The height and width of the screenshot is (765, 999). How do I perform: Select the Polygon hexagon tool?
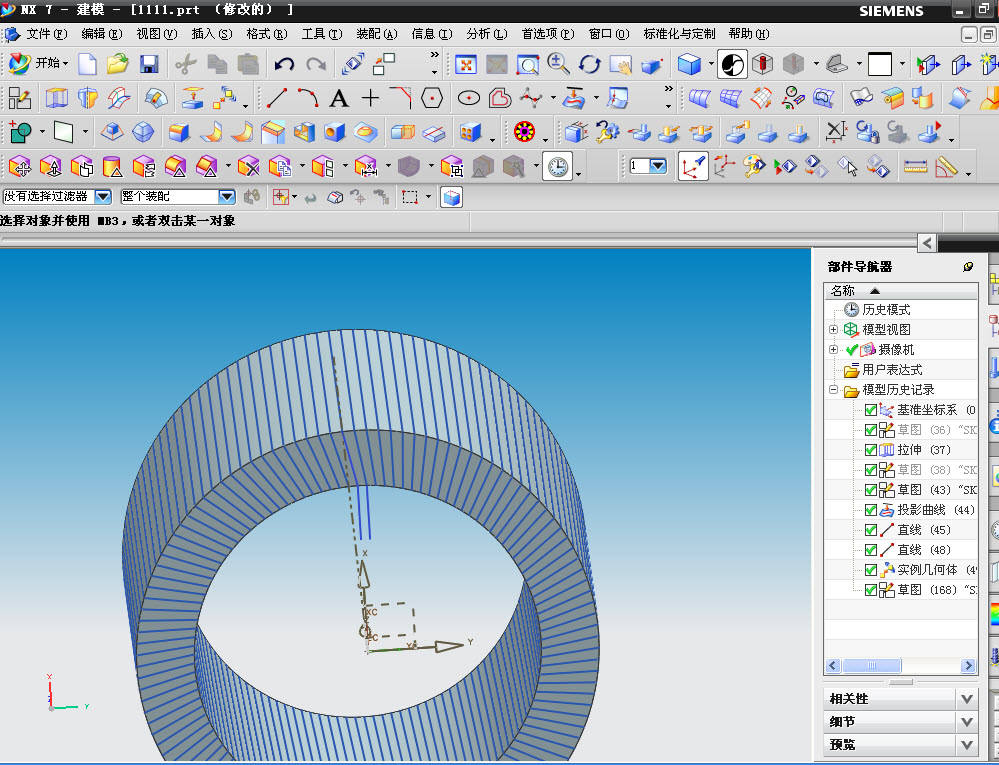pos(432,98)
